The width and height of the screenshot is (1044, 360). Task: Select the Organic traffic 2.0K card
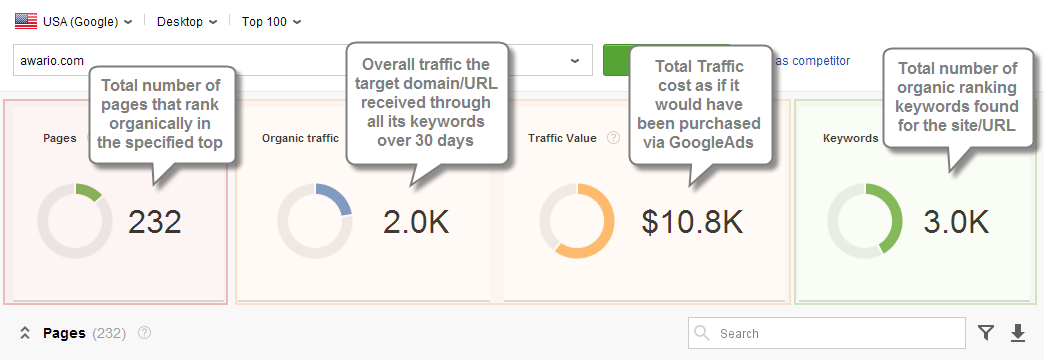[x=363, y=202]
